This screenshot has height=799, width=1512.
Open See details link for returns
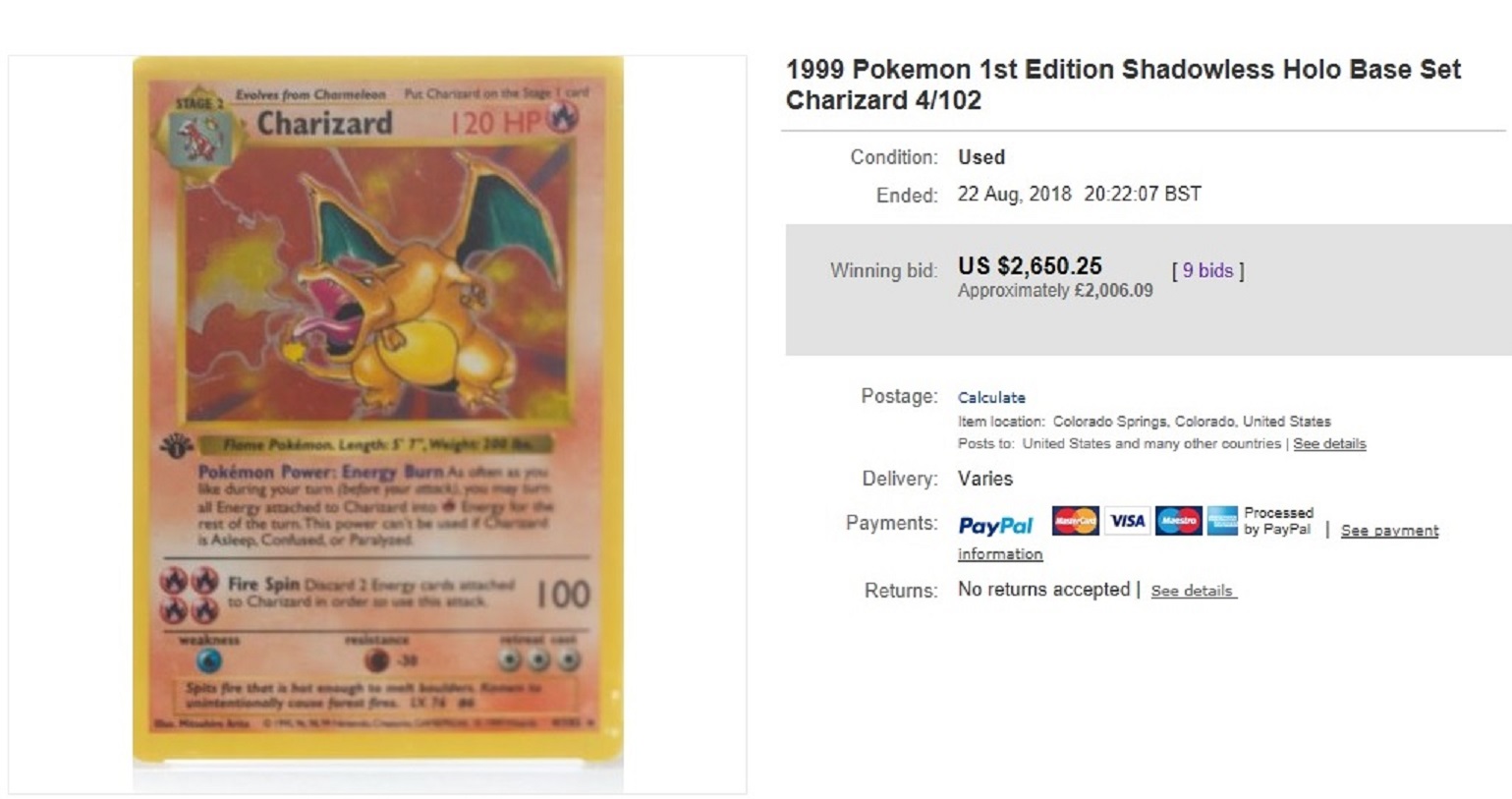1193,591
